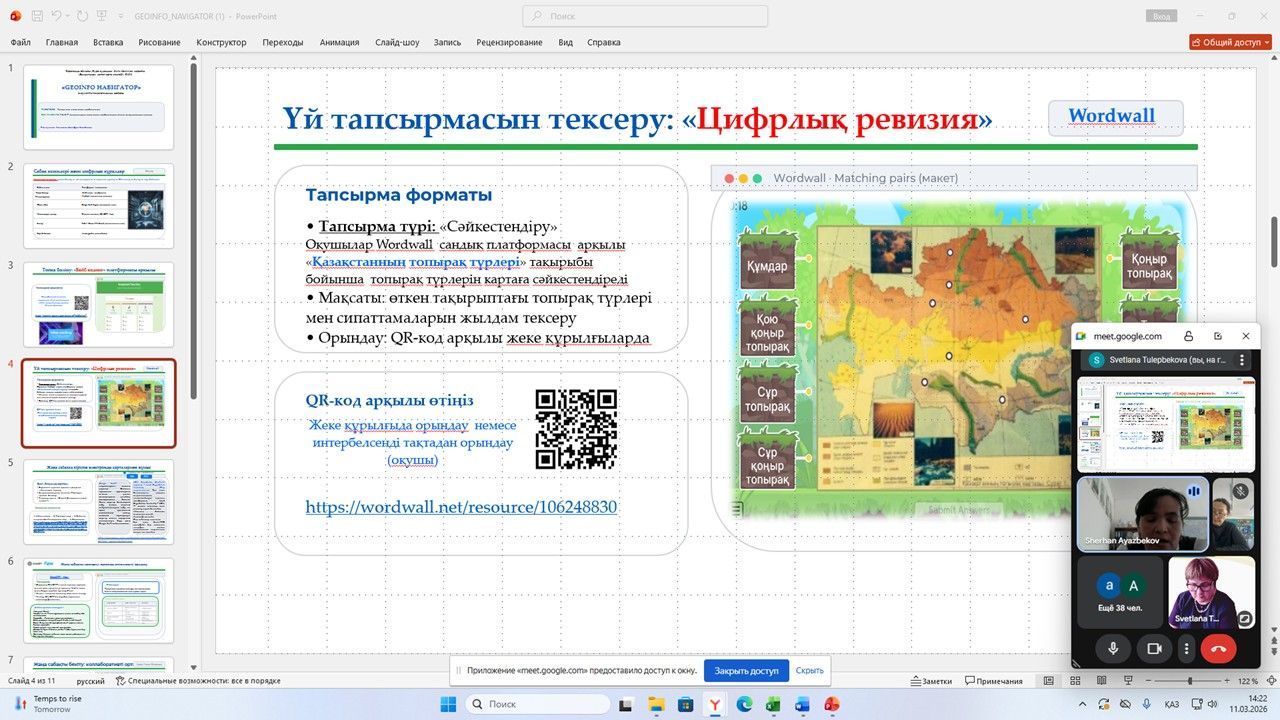The width and height of the screenshot is (1280, 720).
Task: Open the Анимация ribbon tab
Action: [x=339, y=42]
